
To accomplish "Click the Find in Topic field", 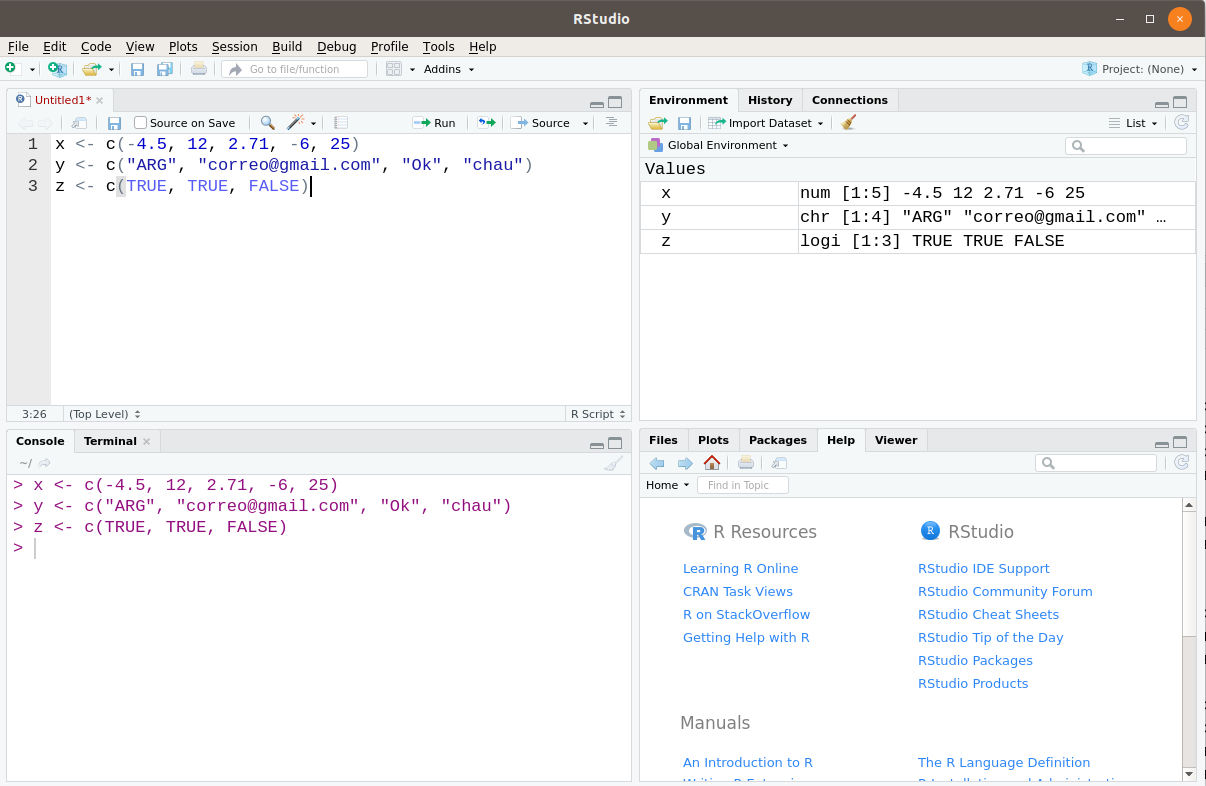I will coord(743,485).
